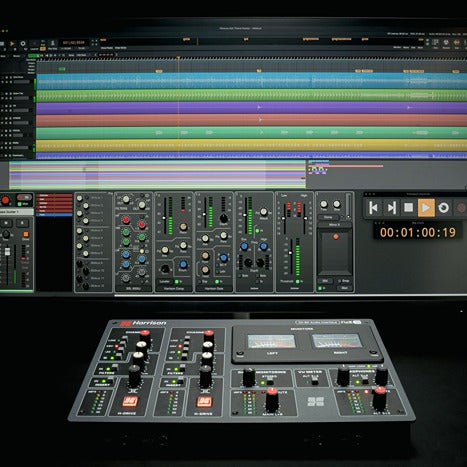Toggle the Threshold In green button
This screenshot has height=467, width=467.
(x=298, y=282)
